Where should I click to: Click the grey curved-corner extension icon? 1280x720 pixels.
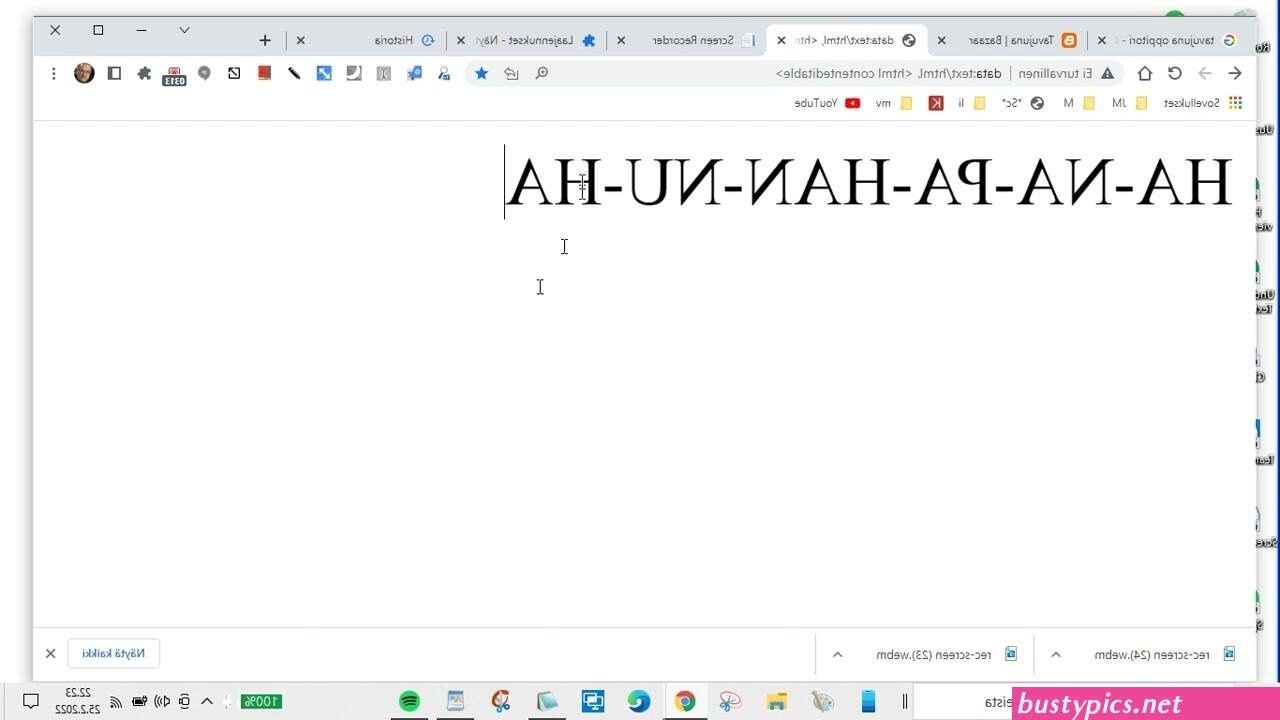[x=354, y=73]
